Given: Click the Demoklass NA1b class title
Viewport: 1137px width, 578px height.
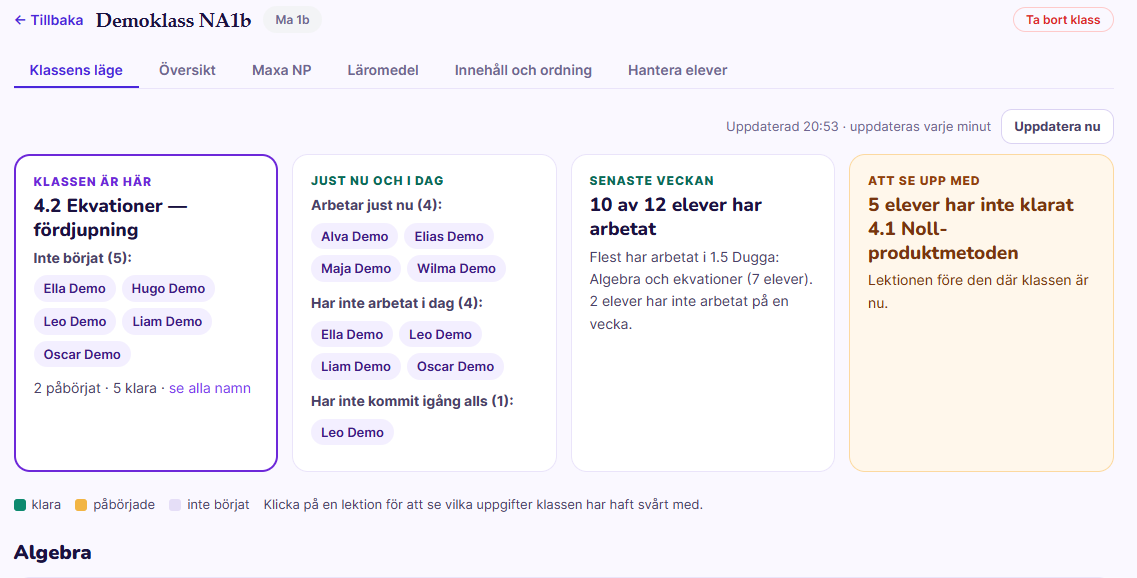Looking at the screenshot, I should tap(173, 20).
